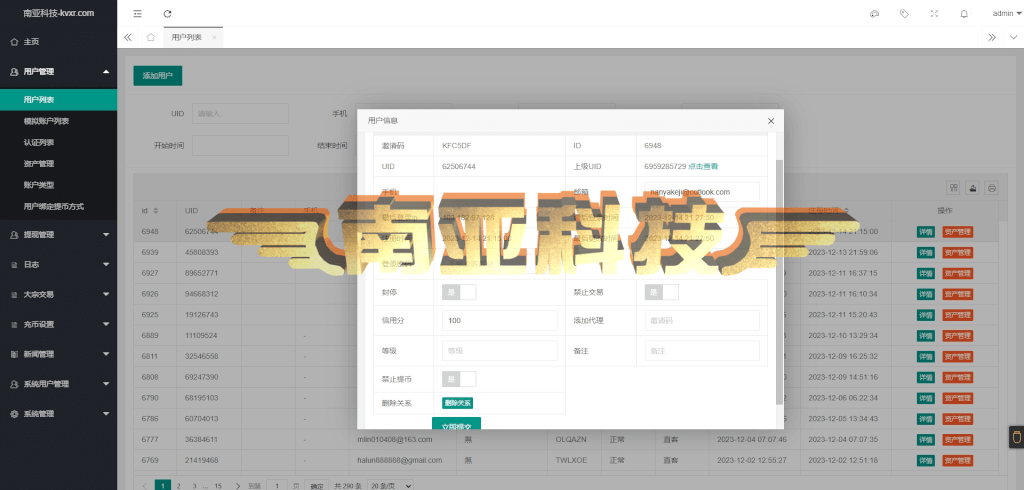1024x490 pixels.
Task: Click the page jump number input
Action: point(277,485)
